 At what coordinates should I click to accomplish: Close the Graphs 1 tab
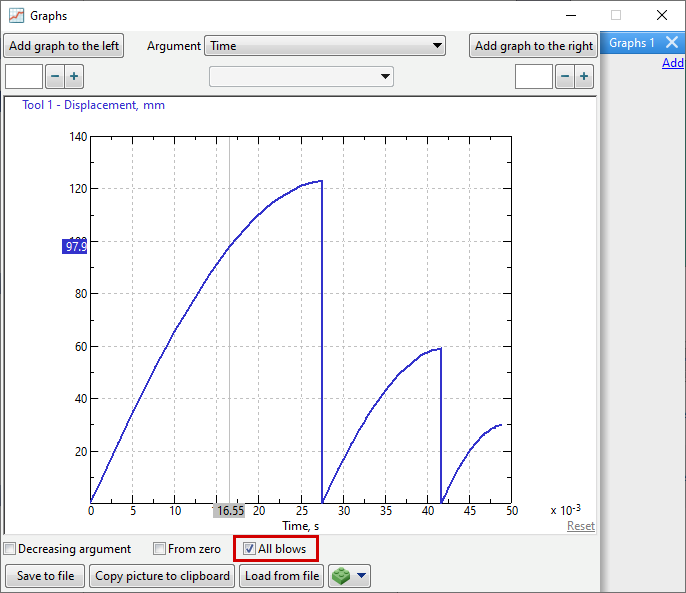[672, 43]
